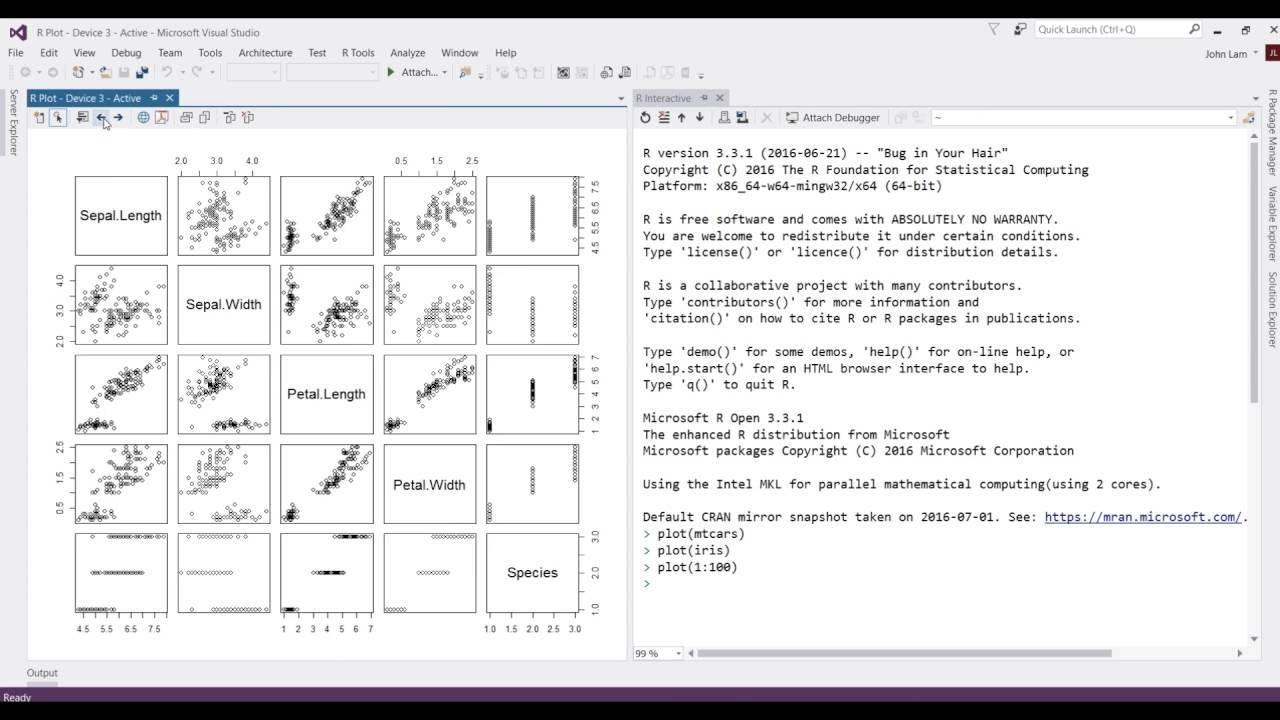Open the Variable Explorer side tab
1280x720 pixels.
pyautogui.click(x=1272, y=225)
